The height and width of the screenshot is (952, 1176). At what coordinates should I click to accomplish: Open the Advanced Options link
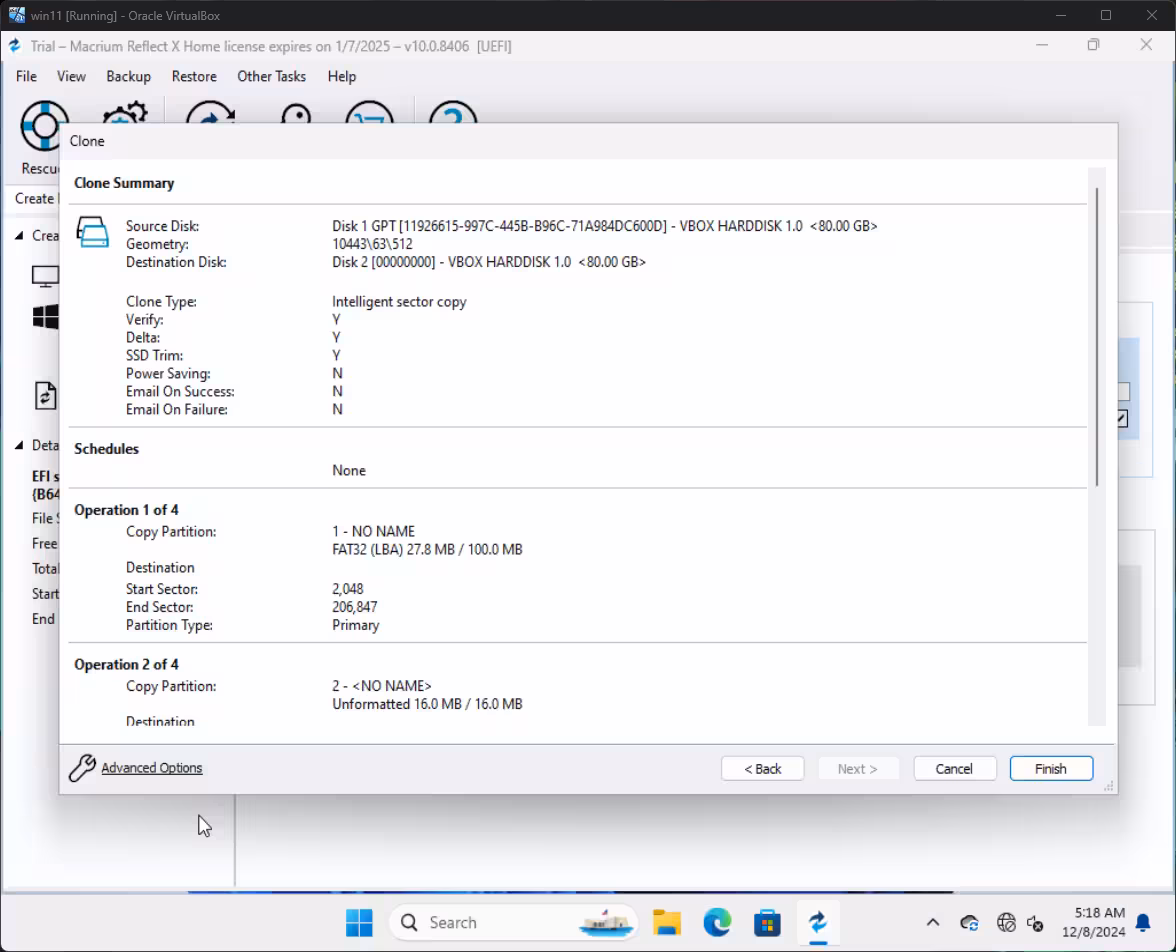pyautogui.click(x=152, y=768)
